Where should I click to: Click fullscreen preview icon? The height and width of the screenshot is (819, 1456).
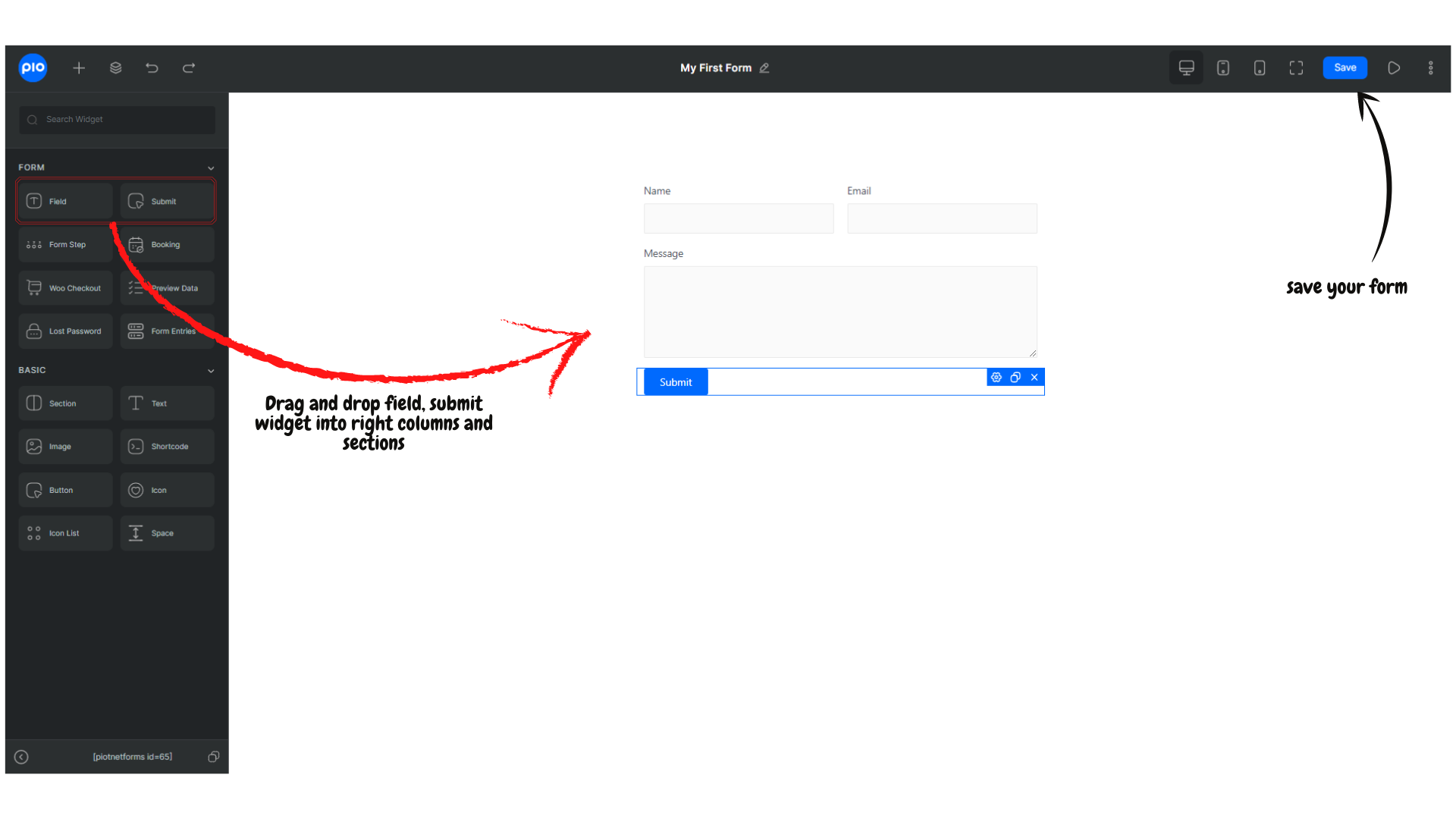click(1296, 68)
